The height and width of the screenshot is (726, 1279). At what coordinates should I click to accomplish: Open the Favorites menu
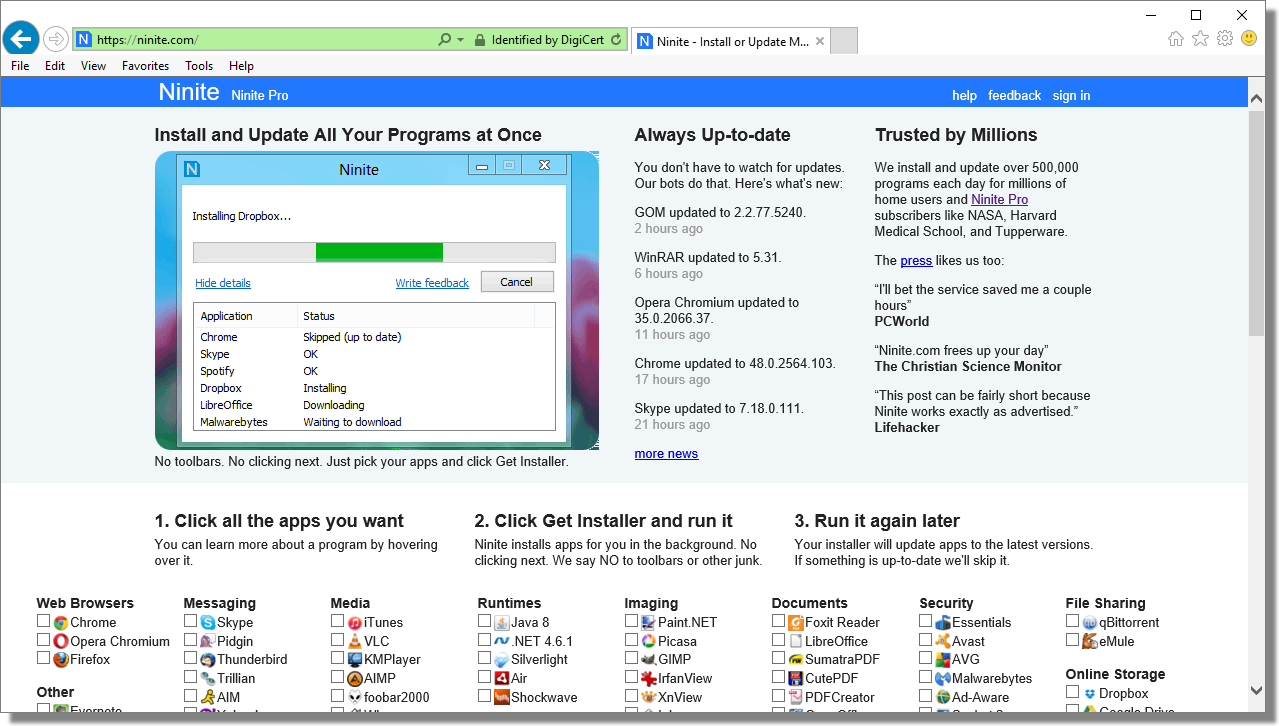pyautogui.click(x=145, y=66)
